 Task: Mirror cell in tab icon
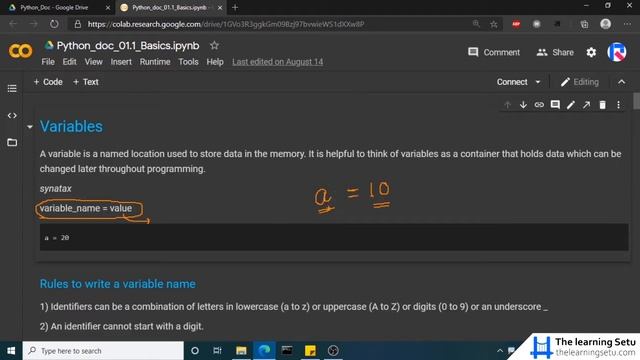coord(587,105)
